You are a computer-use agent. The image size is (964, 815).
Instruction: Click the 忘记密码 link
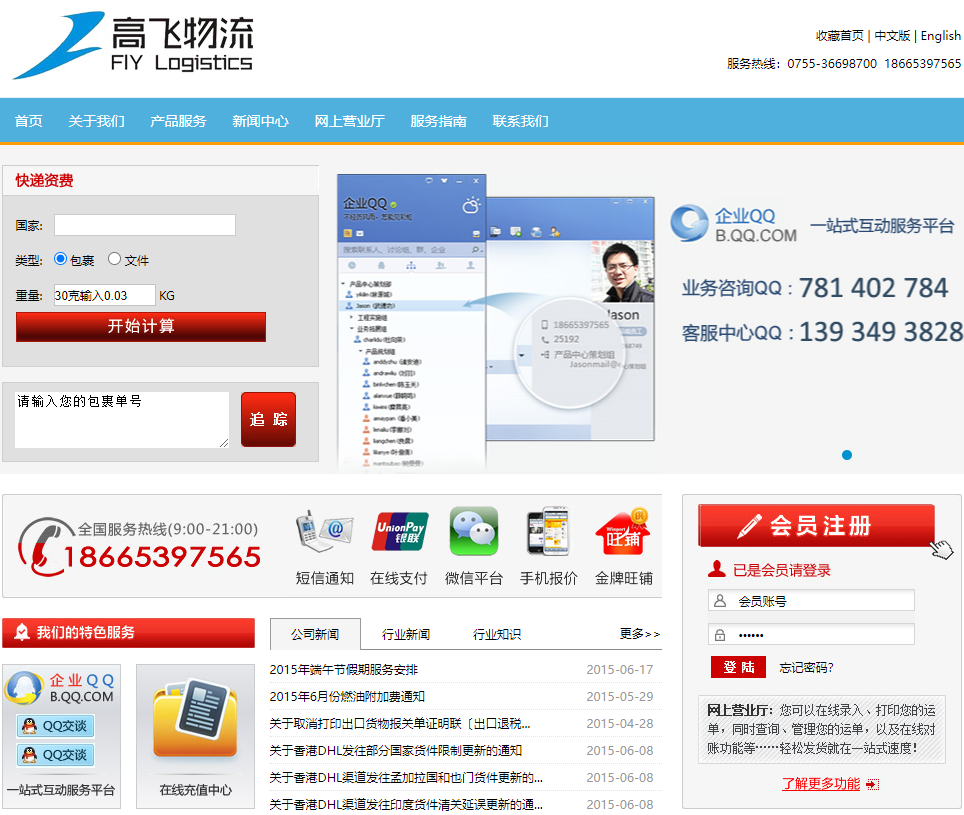coord(806,667)
